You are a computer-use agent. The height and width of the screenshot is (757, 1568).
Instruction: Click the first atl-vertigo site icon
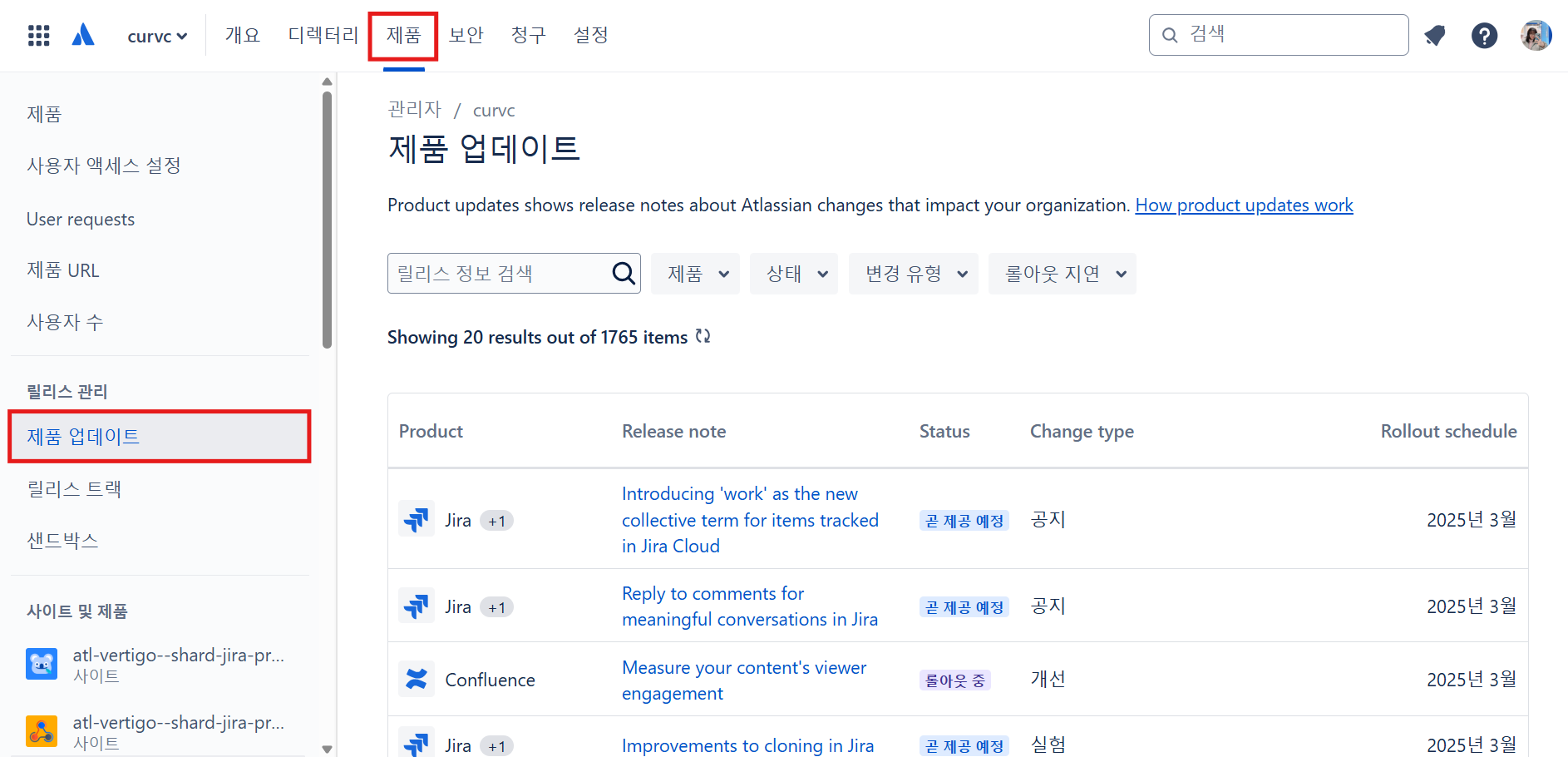point(42,664)
